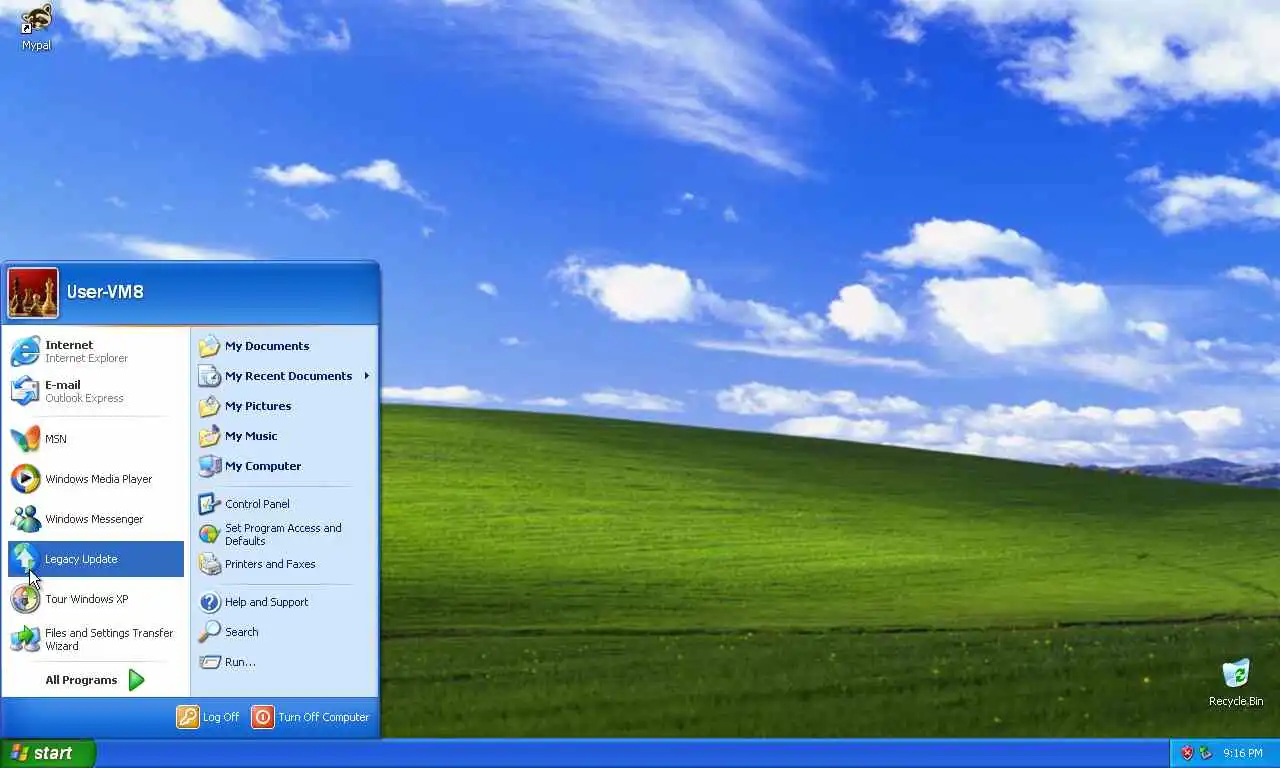The image size is (1280, 768).
Task: Expand the My Recent Documents submenu arrow
Action: (x=367, y=376)
